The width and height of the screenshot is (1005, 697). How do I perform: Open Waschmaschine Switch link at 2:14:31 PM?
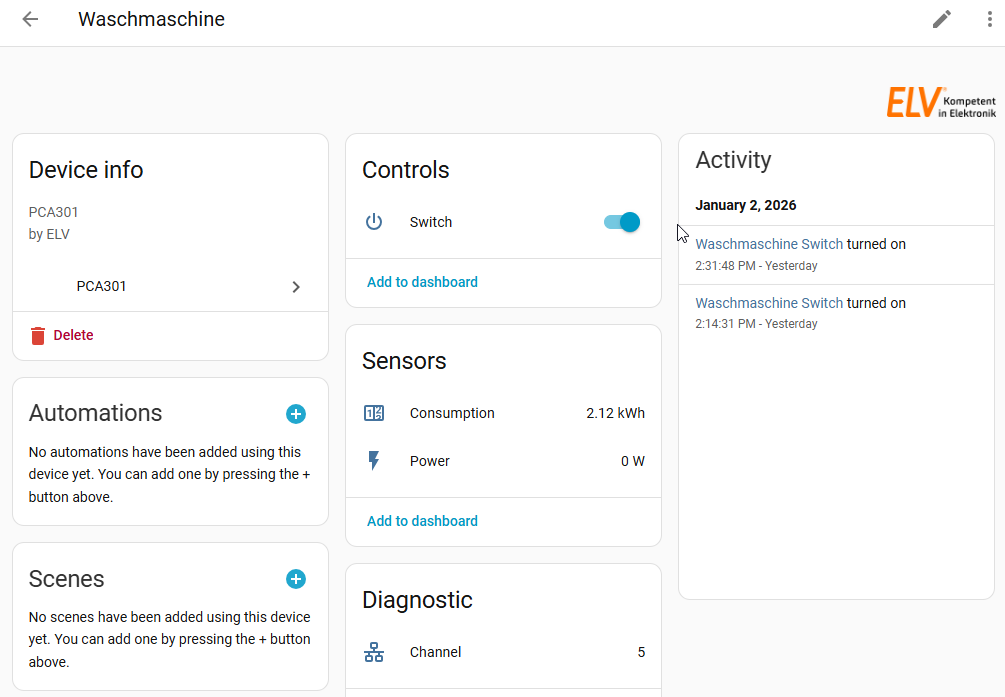point(769,303)
